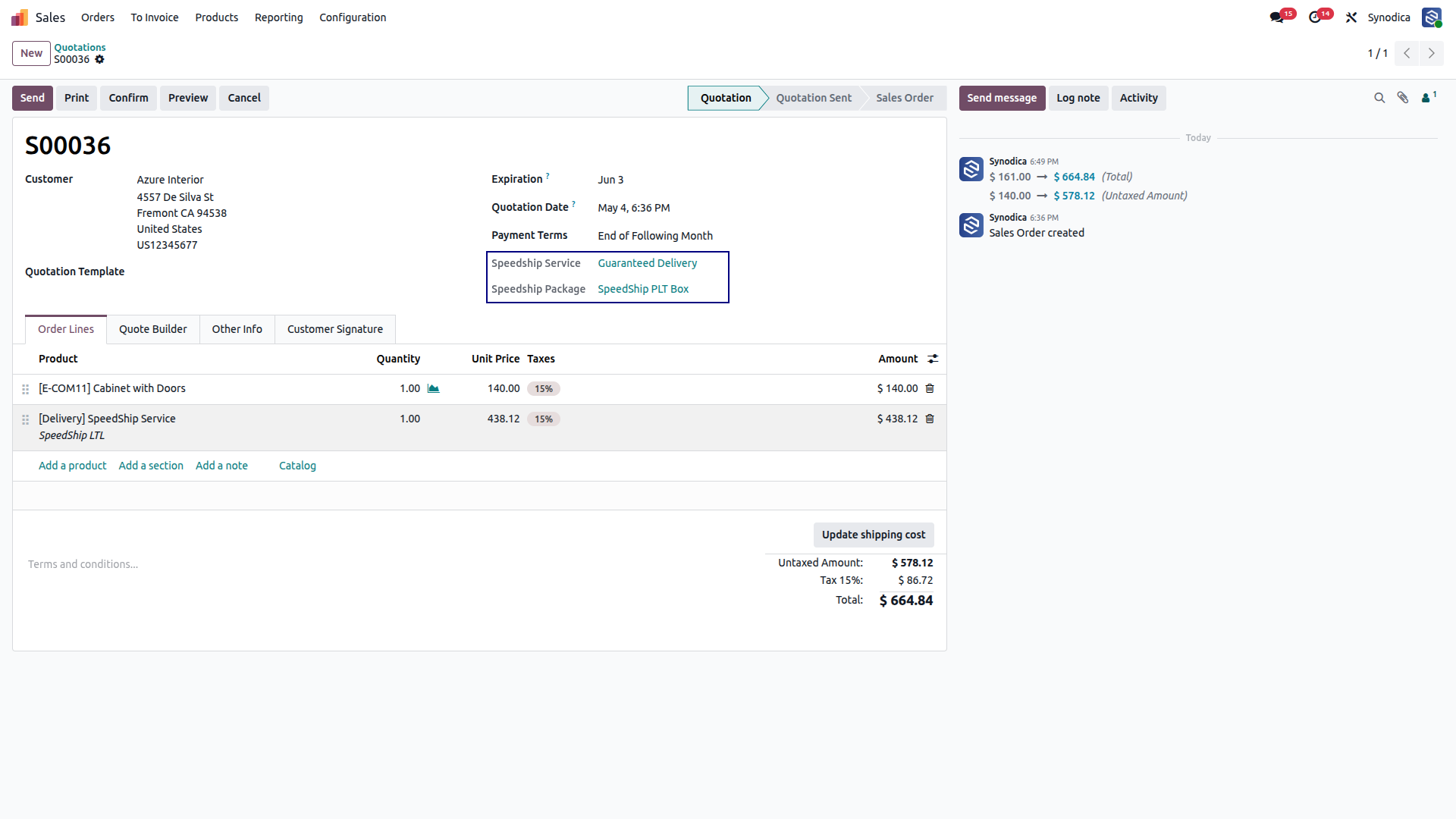The width and height of the screenshot is (1456, 819).
Task: Open the debug tools icon
Action: [1351, 17]
